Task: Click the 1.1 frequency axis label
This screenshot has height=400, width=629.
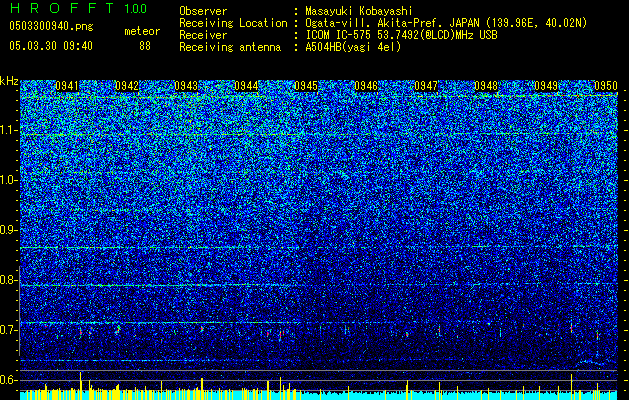Action: coord(9,130)
